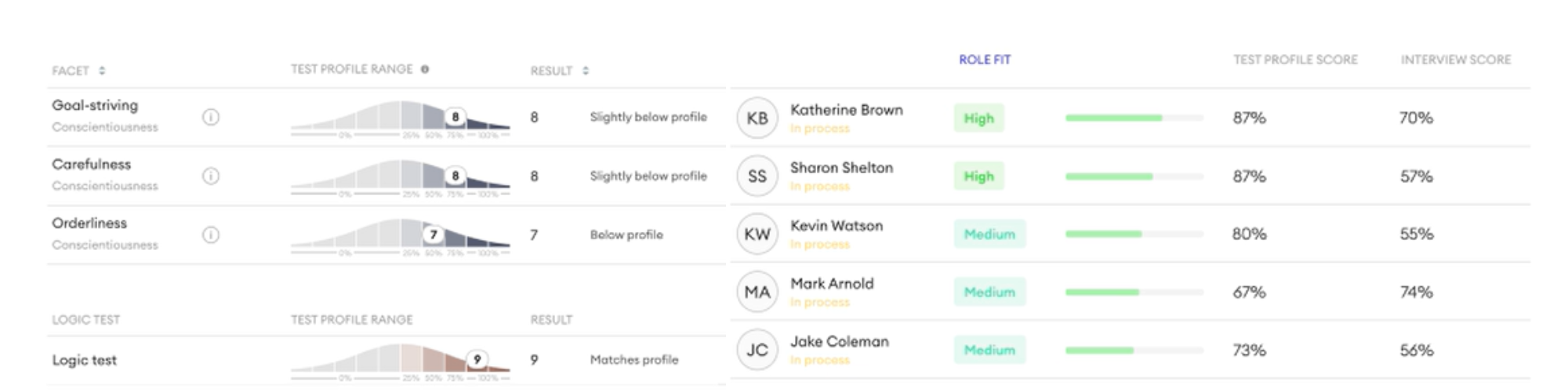Viewport: 1568px width, 392px height.
Task: Select the Interview Score column header
Action: click(x=1455, y=60)
